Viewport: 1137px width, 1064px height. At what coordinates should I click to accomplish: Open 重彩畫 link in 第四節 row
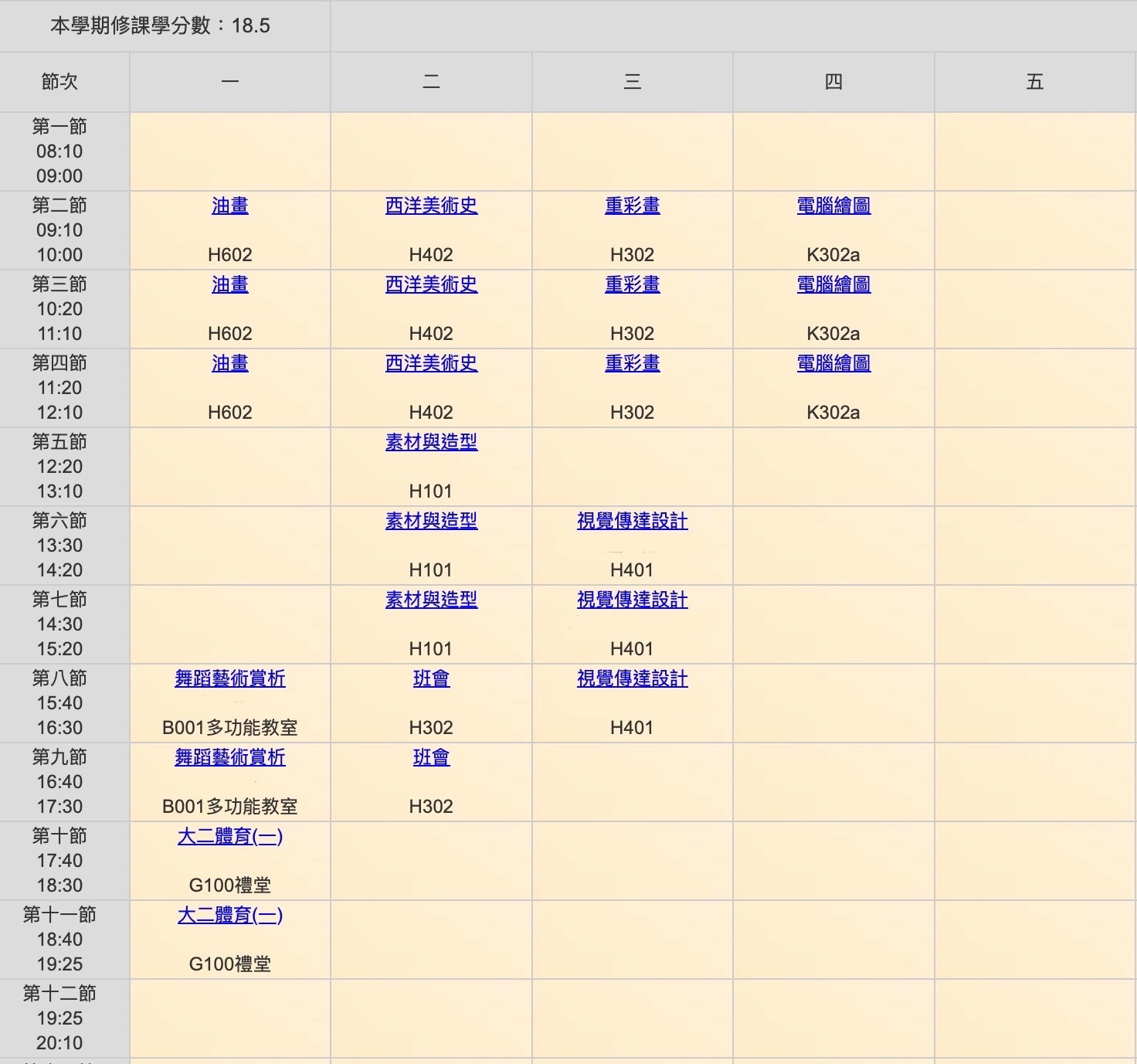pos(633,363)
